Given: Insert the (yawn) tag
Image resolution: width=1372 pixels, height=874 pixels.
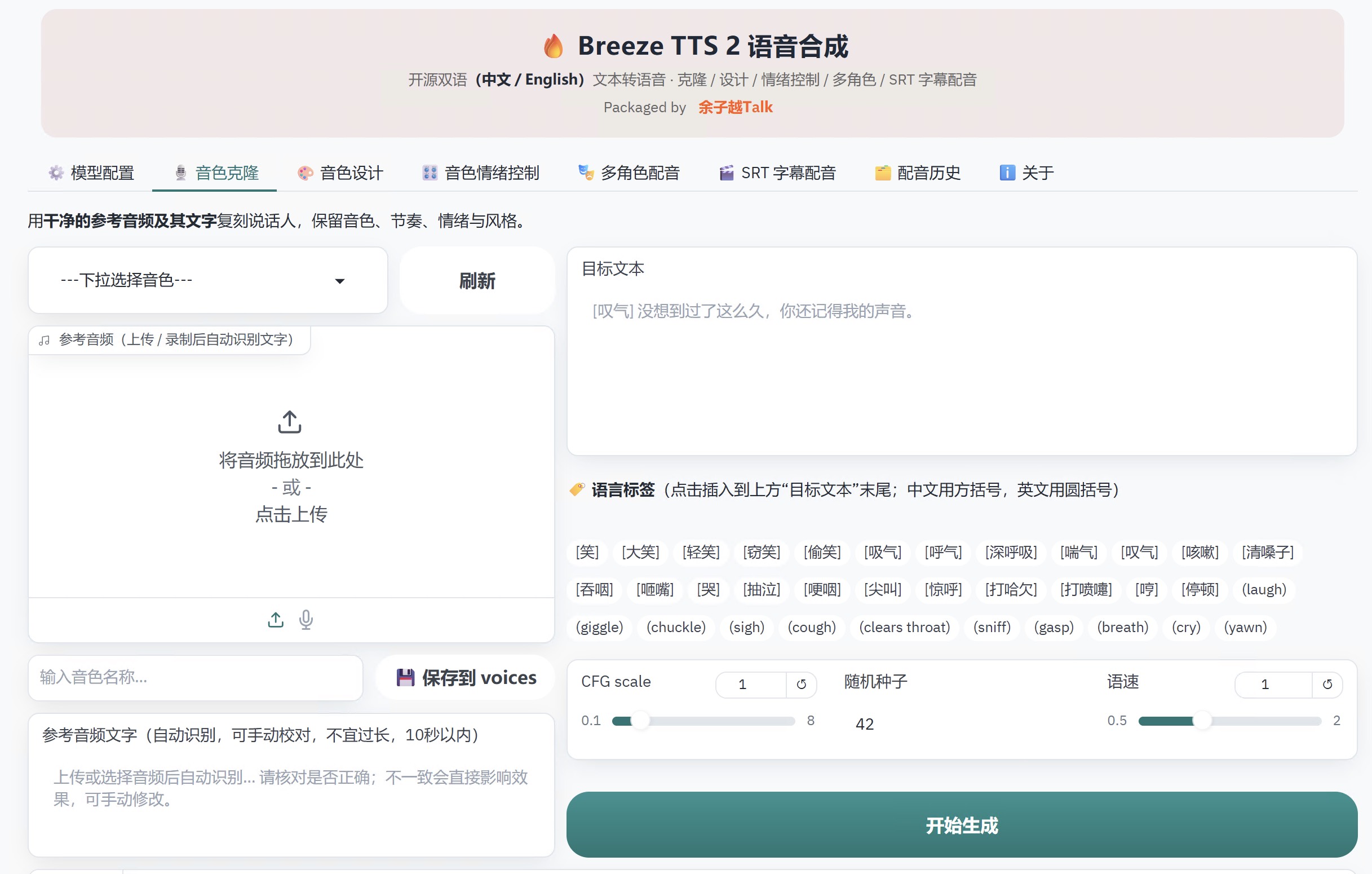Looking at the screenshot, I should pyautogui.click(x=1245, y=627).
